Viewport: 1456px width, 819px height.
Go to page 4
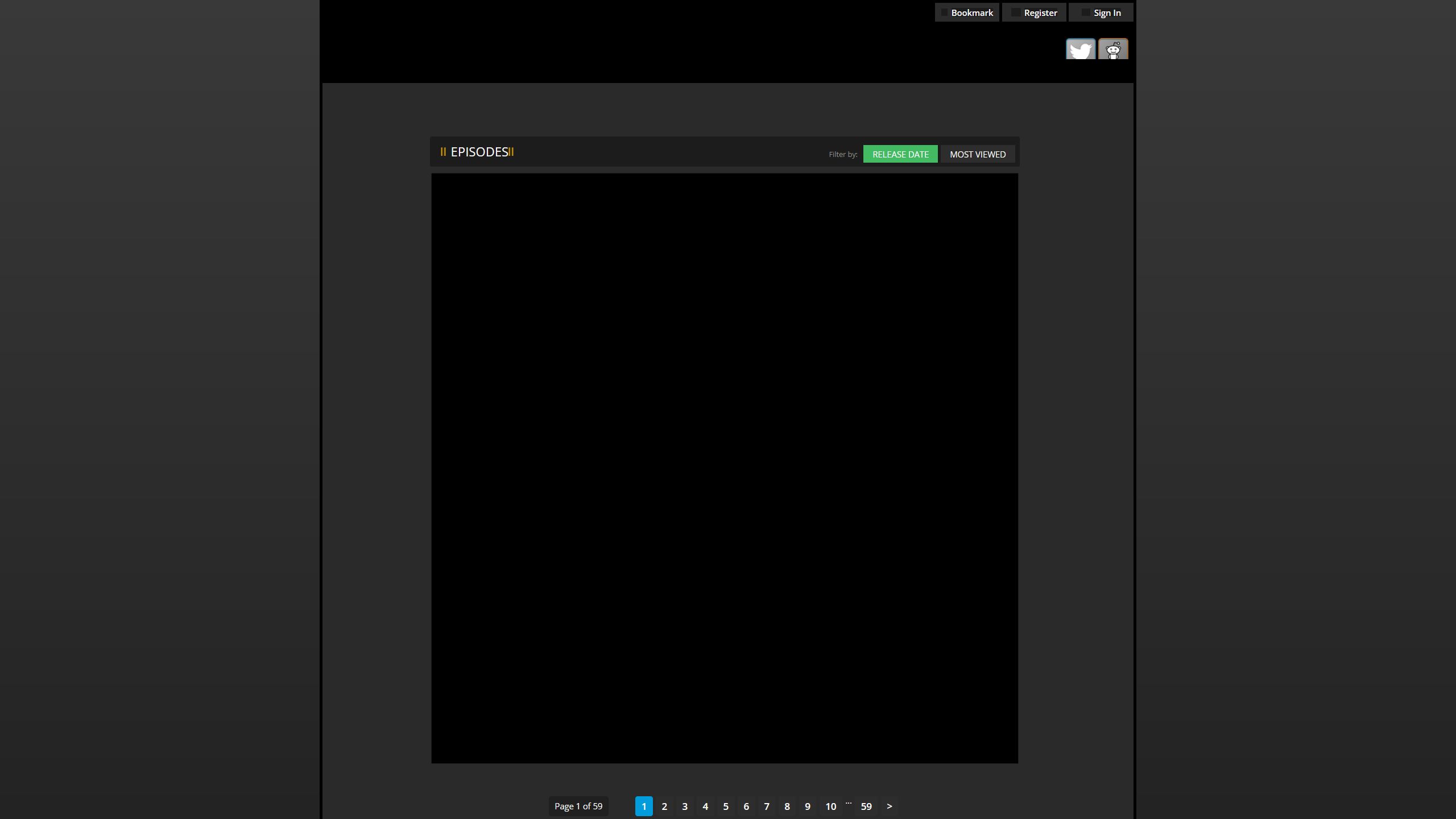tap(705, 806)
